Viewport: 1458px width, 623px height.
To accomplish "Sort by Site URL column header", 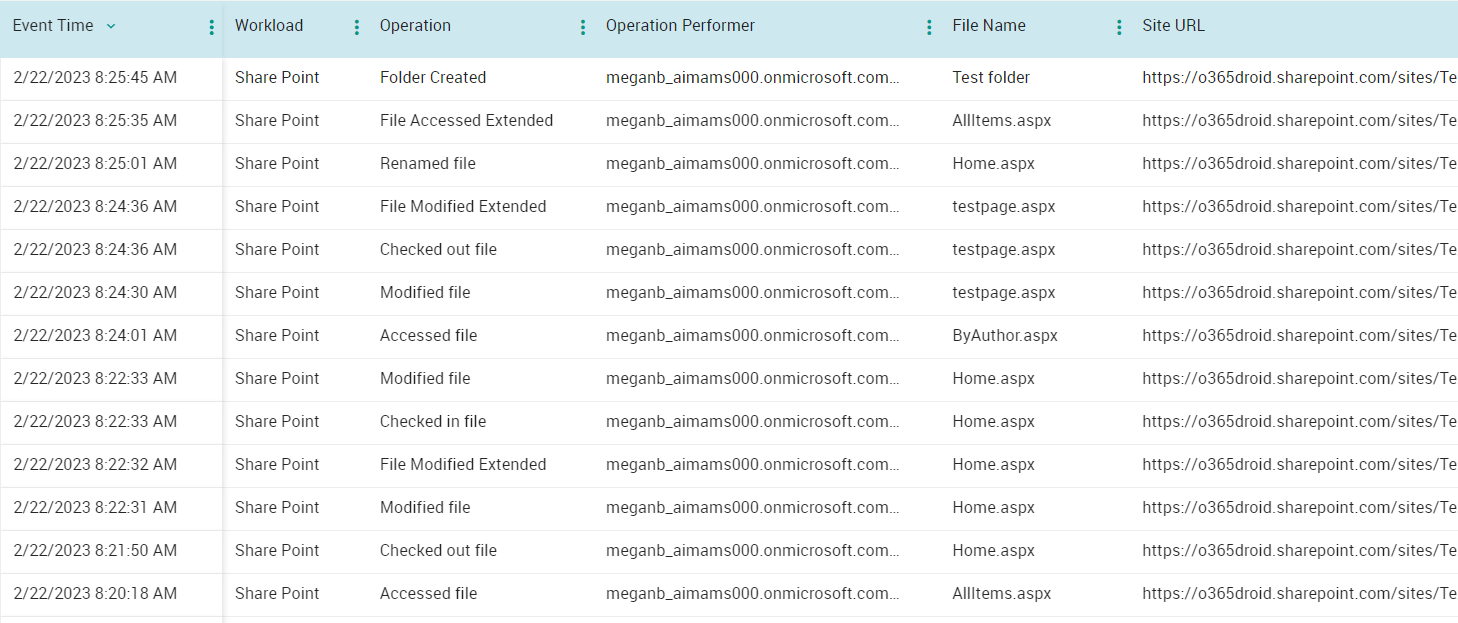I will coord(1173,26).
